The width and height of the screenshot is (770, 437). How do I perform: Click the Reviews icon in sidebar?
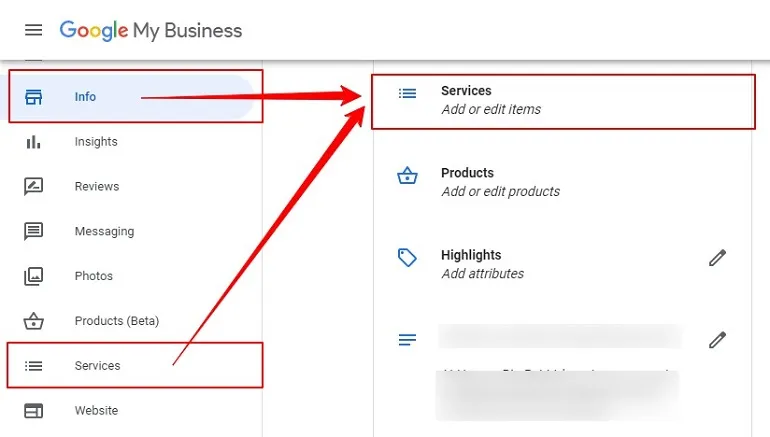(33, 187)
